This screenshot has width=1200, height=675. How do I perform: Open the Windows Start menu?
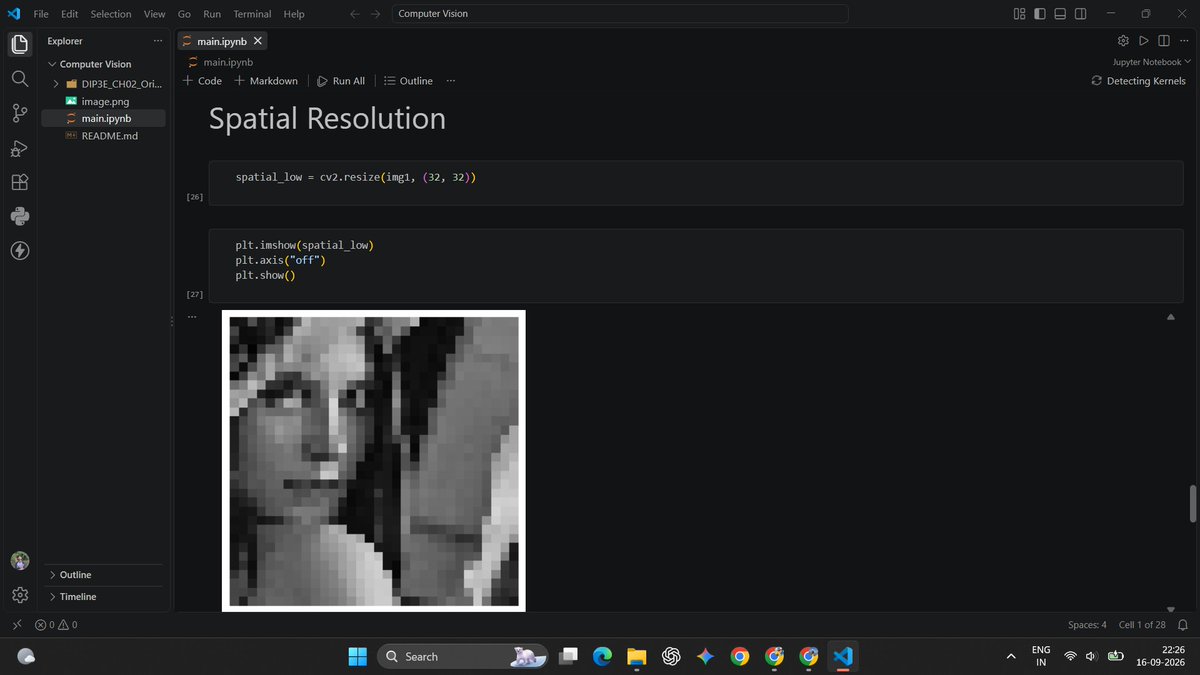[x=358, y=656]
